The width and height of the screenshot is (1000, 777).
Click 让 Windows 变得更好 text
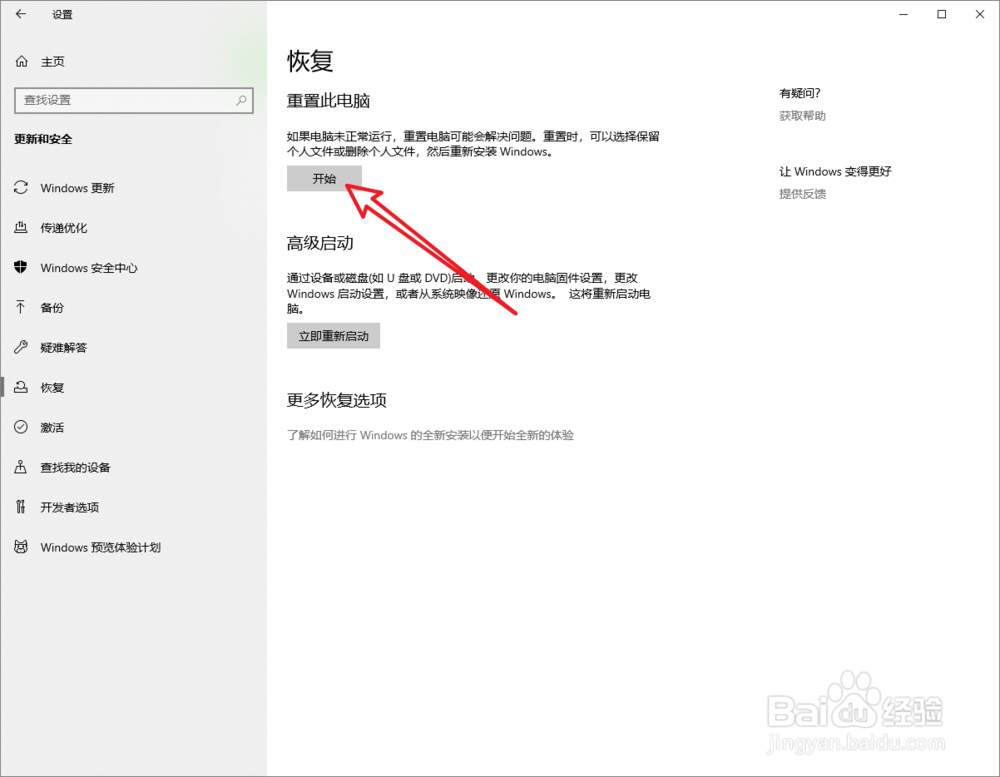pyautogui.click(x=835, y=172)
